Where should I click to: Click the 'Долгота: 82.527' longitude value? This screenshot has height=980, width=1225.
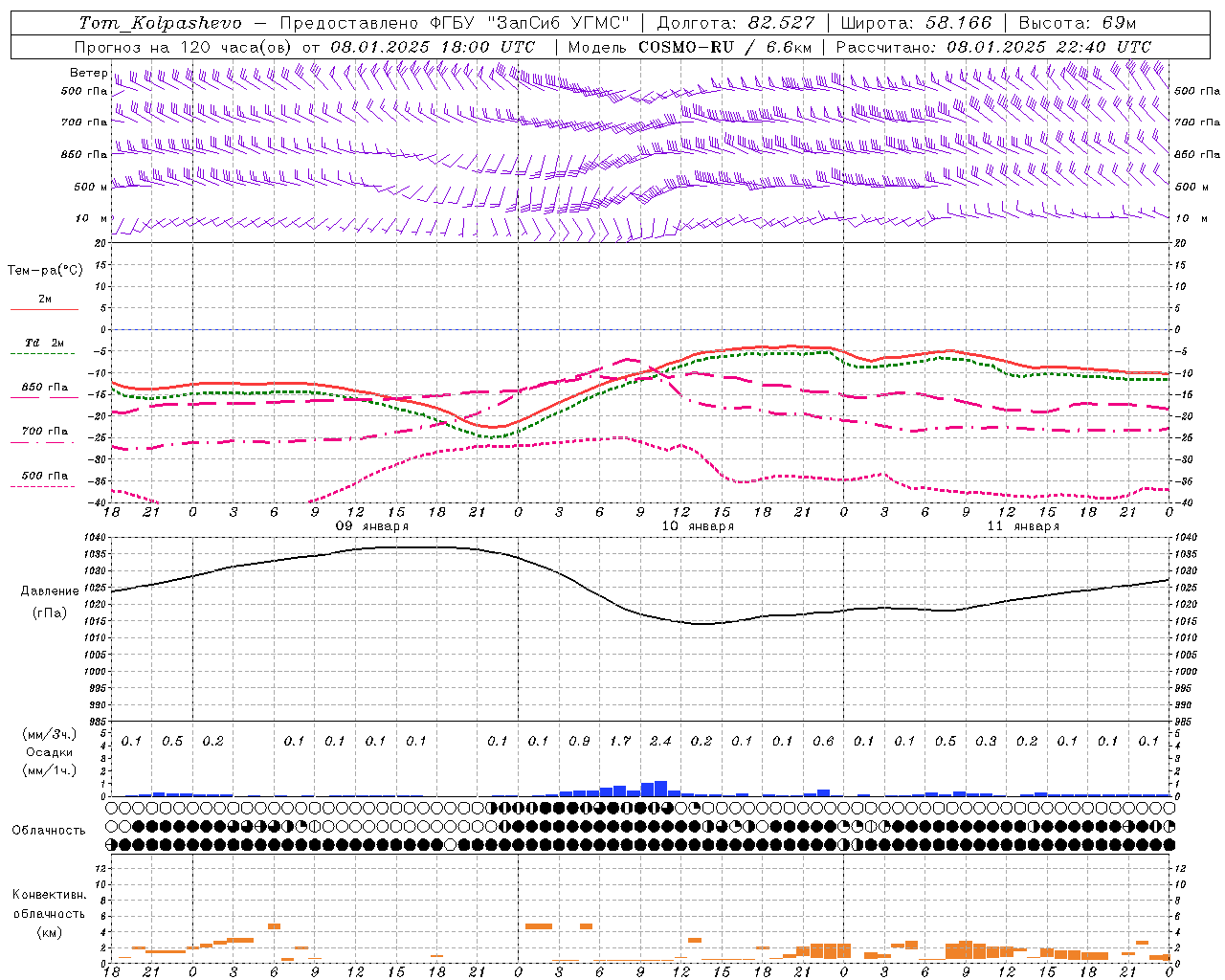coord(736,23)
